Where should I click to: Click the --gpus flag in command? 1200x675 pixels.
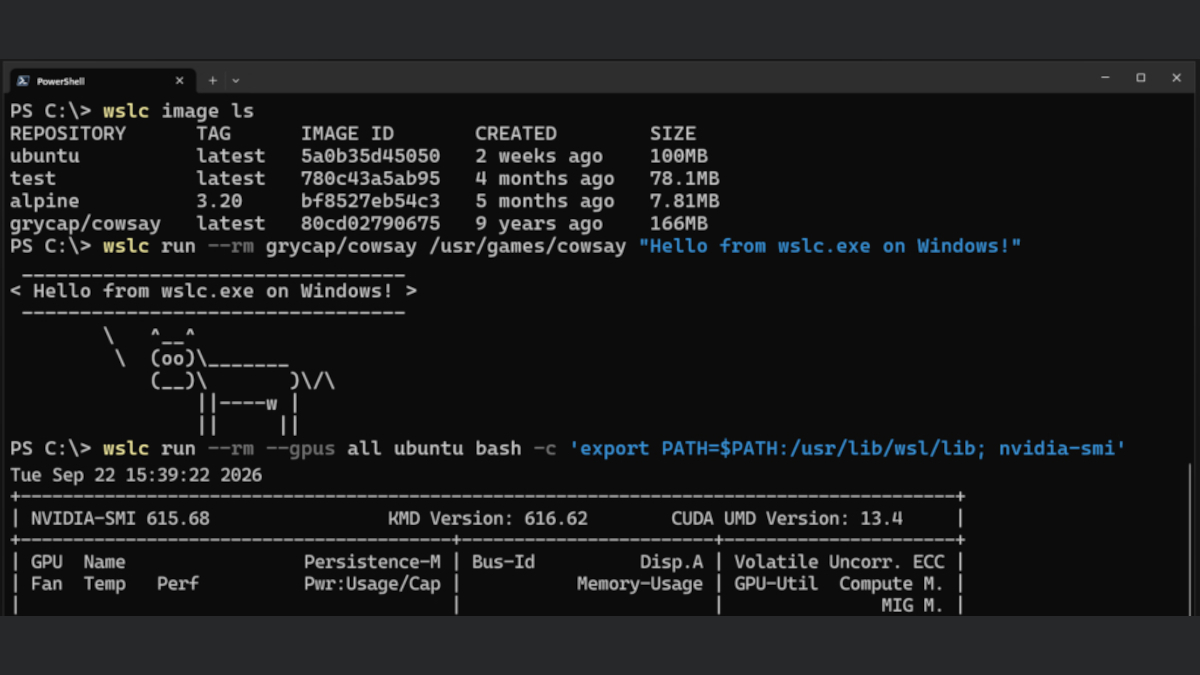[299, 448]
